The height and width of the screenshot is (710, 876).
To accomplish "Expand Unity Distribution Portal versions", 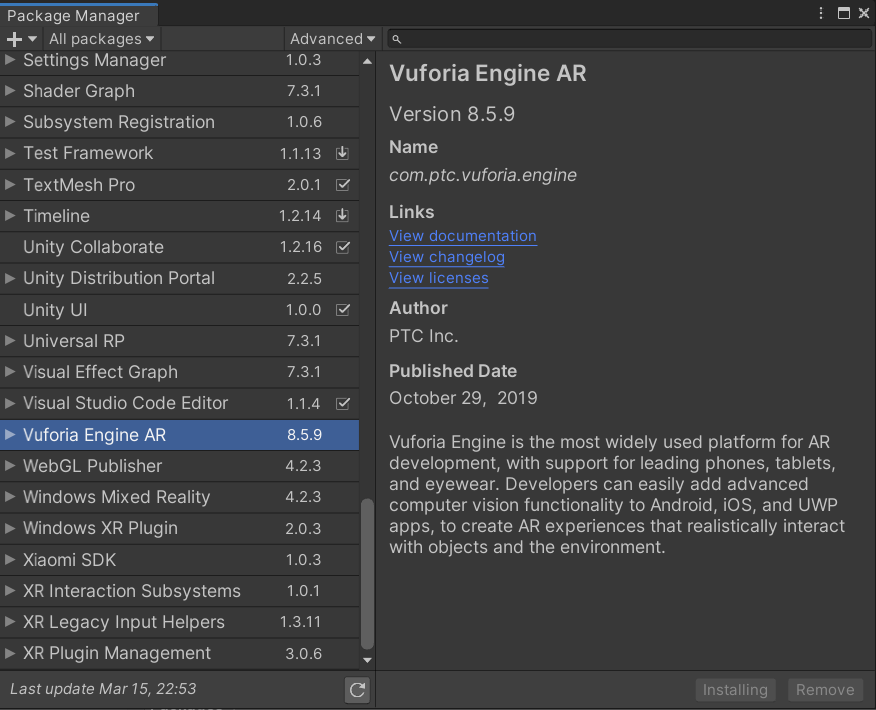I will [9, 278].
